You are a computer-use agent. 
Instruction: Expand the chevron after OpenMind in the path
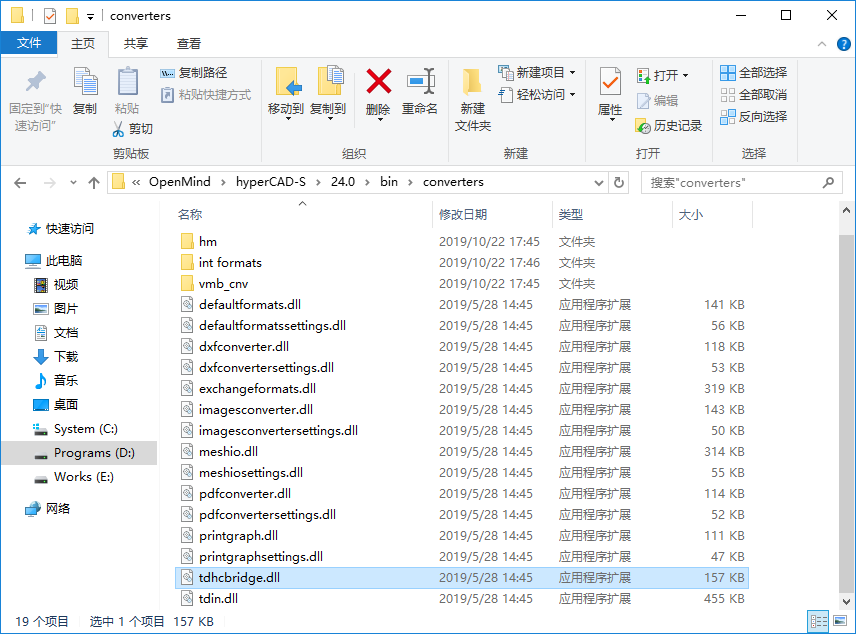coord(223,182)
